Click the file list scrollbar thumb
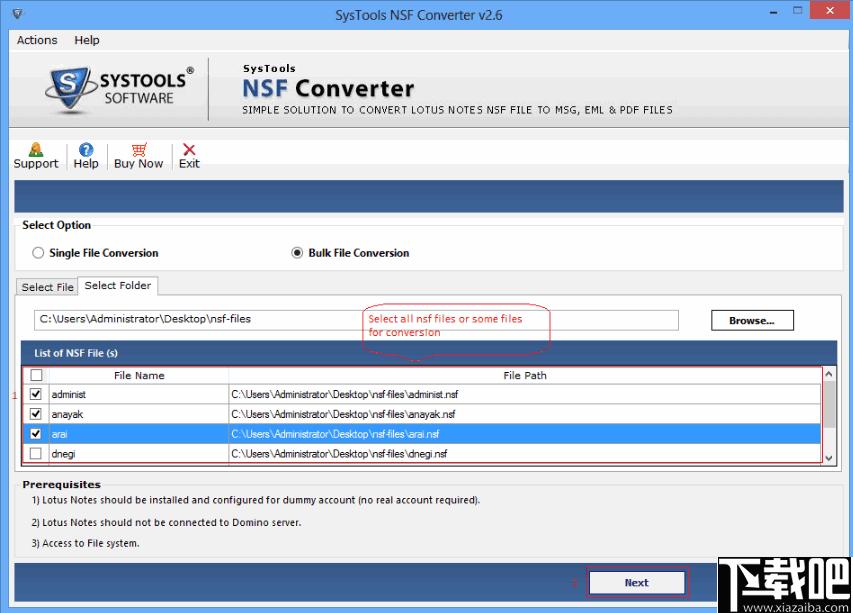 coord(829,404)
